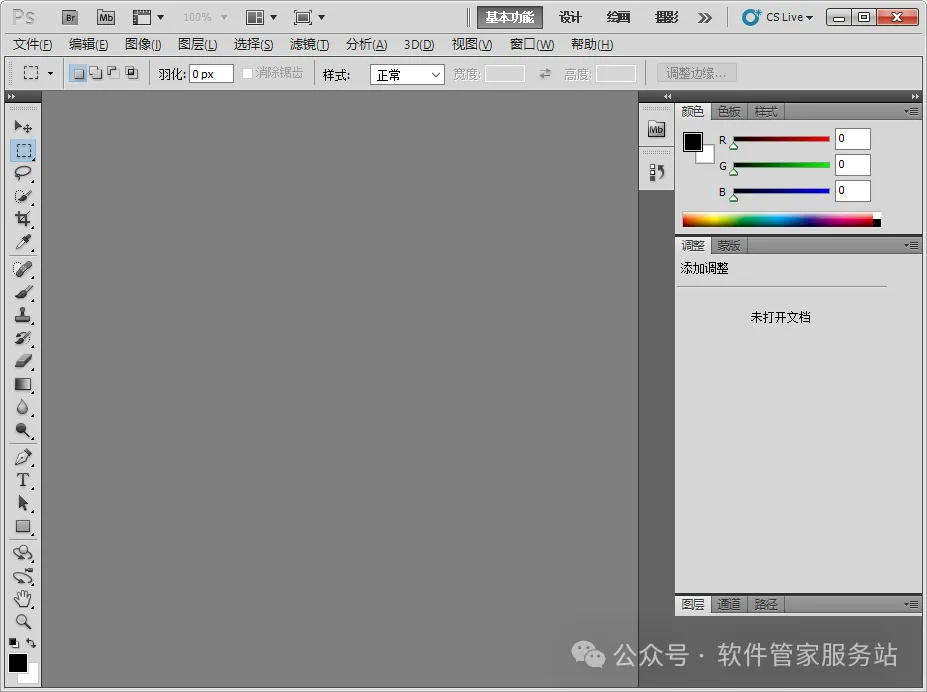Select the Gradient tool
Image resolution: width=927 pixels, height=692 pixels.
pos(23,384)
